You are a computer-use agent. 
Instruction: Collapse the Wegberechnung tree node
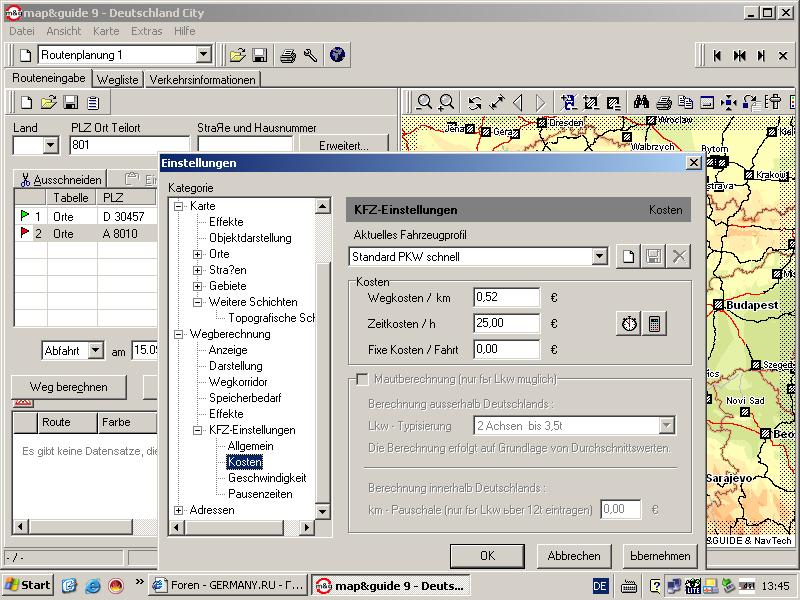(x=179, y=334)
